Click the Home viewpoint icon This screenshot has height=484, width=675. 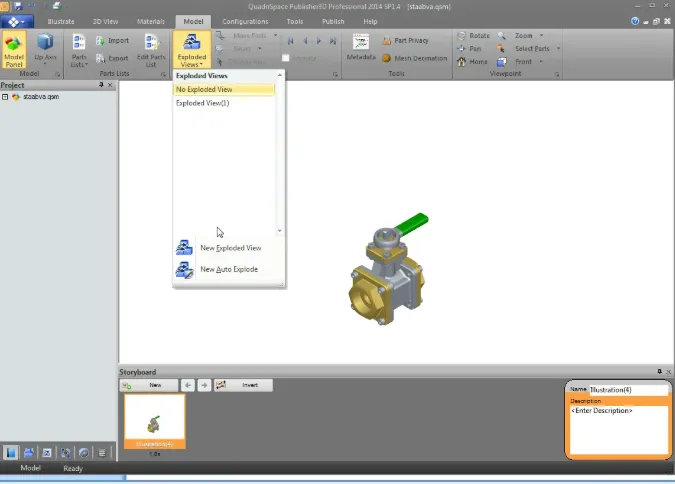461,62
